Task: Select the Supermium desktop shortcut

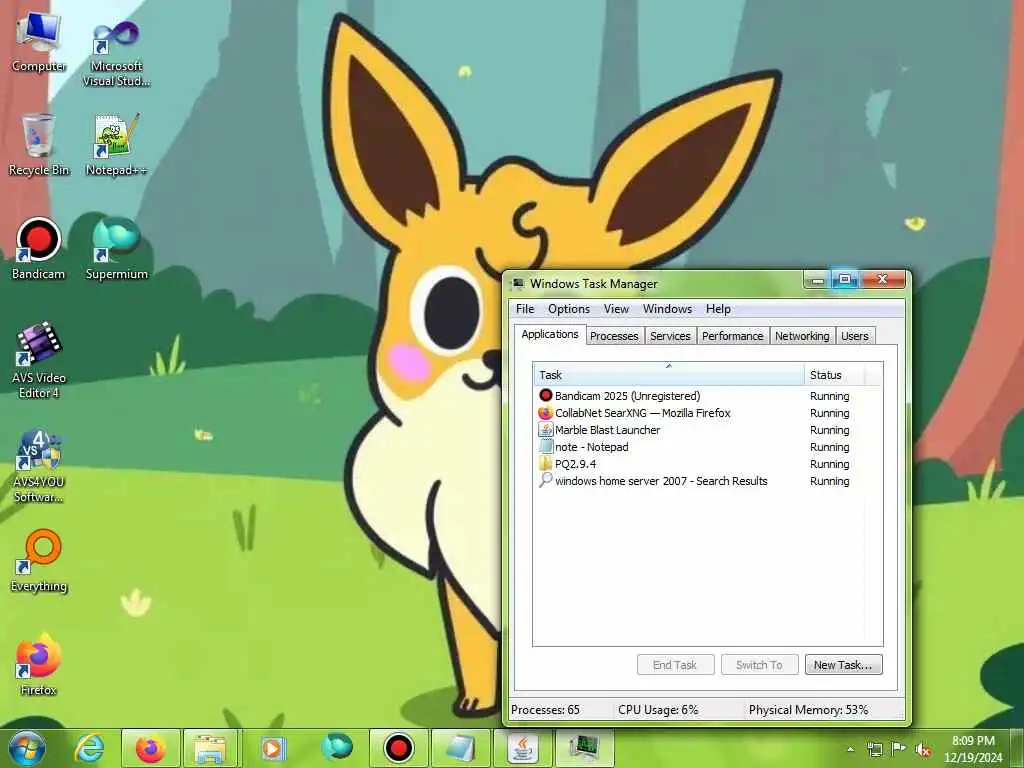Action: click(x=116, y=249)
